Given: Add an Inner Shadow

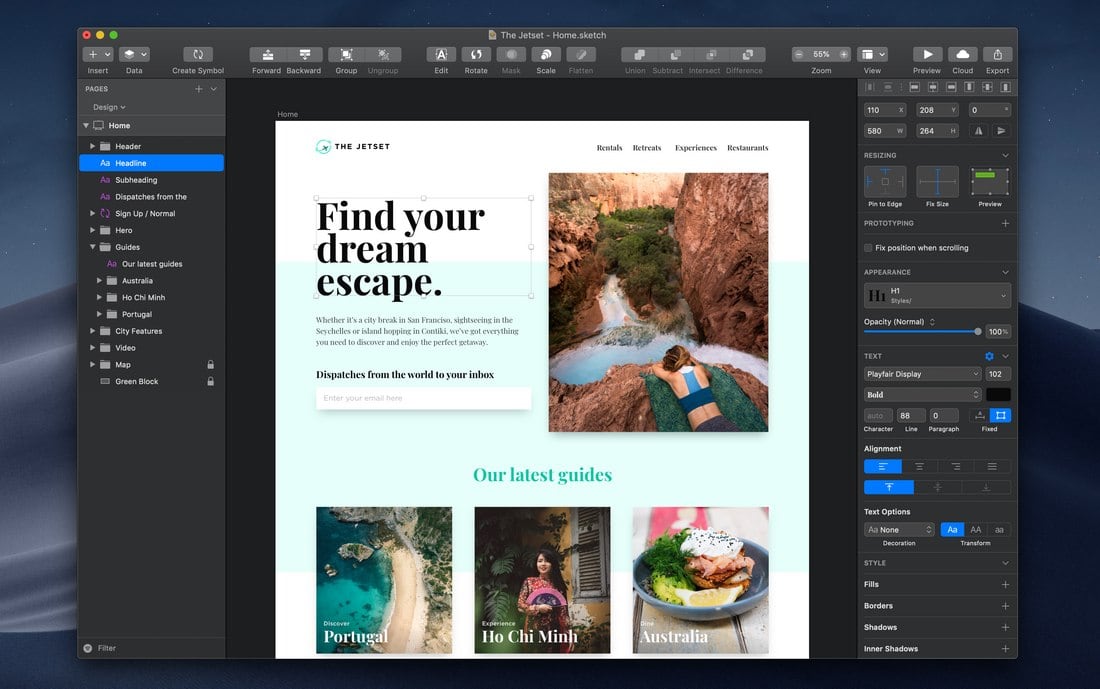Looking at the screenshot, I should [x=1005, y=649].
